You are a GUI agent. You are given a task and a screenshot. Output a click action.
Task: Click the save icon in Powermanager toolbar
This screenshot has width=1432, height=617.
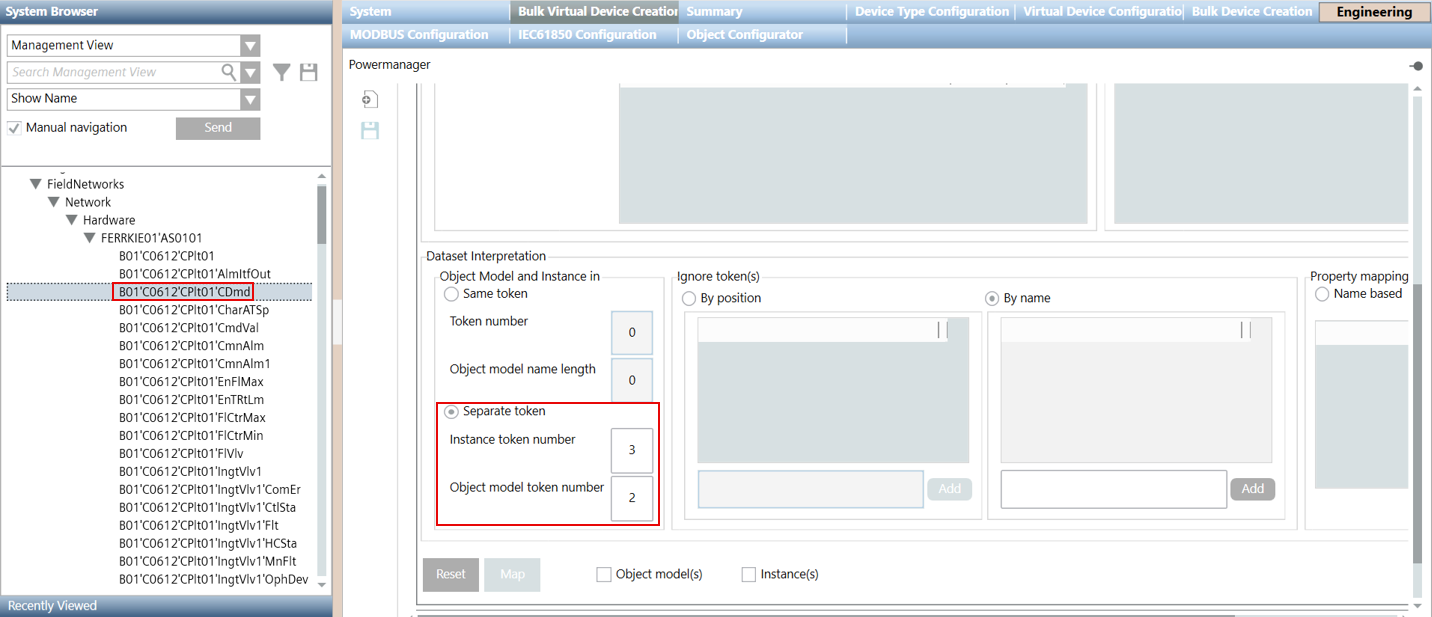[x=370, y=130]
